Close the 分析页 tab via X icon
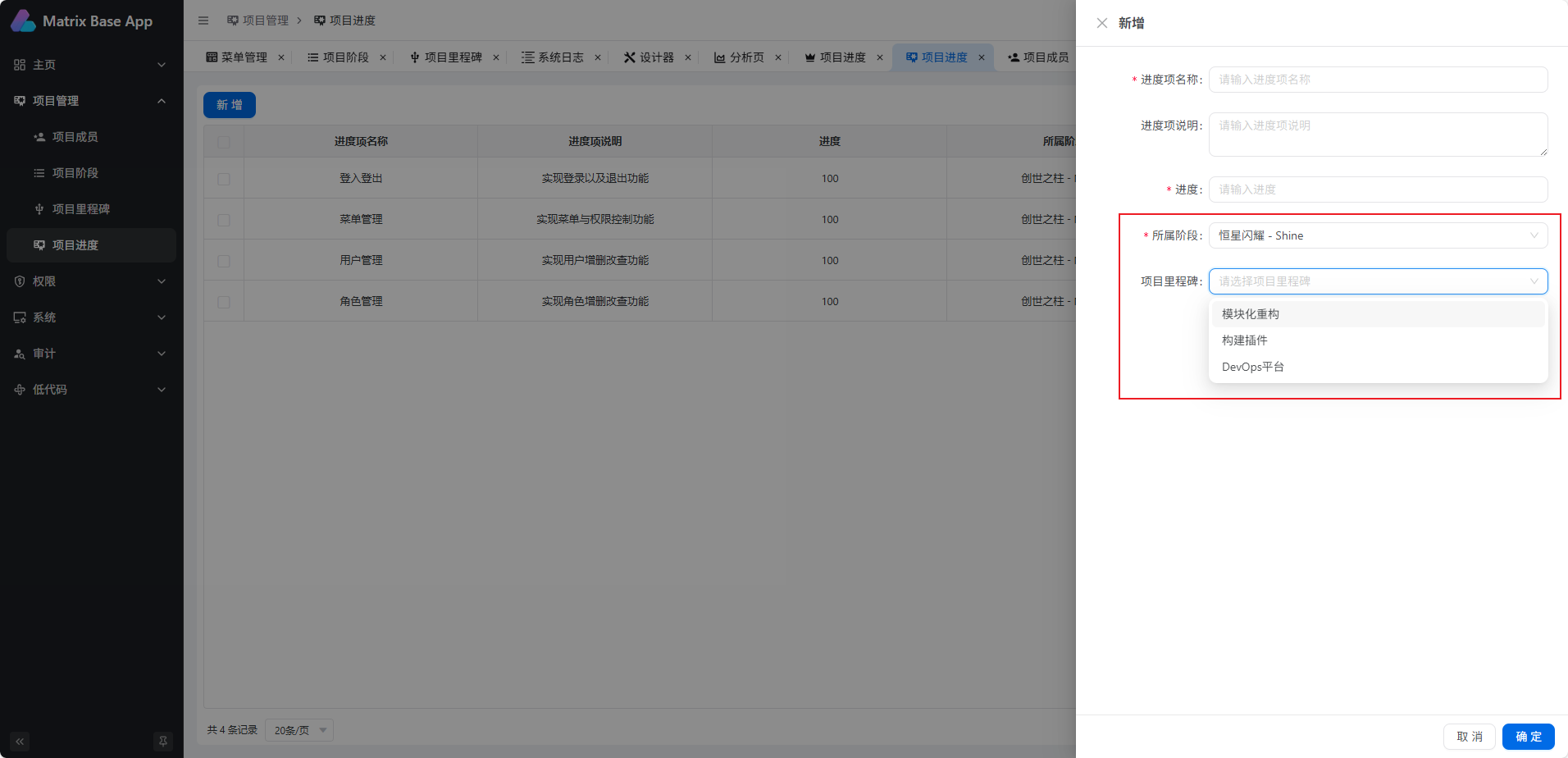This screenshot has height=758, width=1568. (778, 57)
